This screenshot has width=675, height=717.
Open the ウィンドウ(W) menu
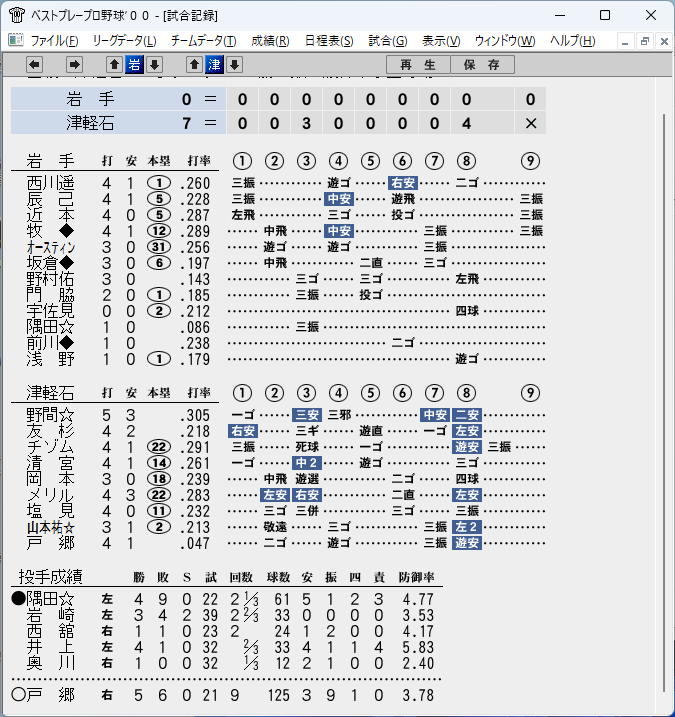coord(505,41)
